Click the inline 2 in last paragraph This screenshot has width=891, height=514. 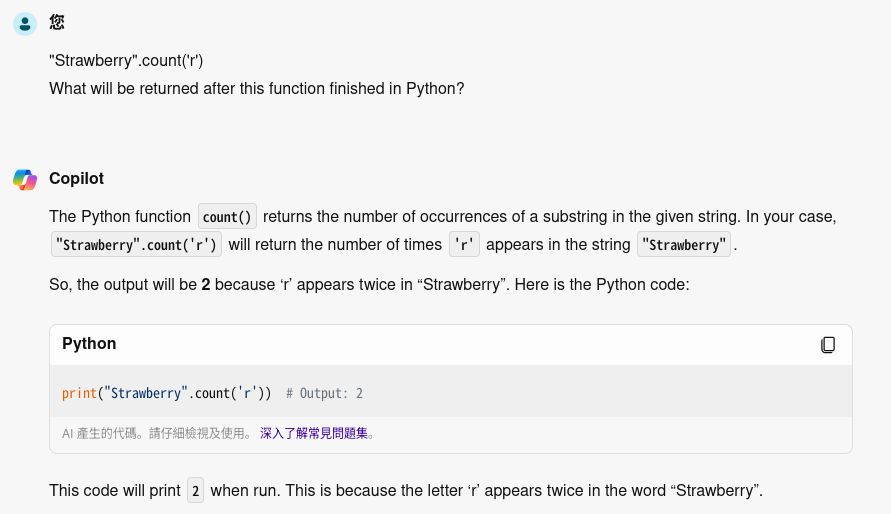195,491
